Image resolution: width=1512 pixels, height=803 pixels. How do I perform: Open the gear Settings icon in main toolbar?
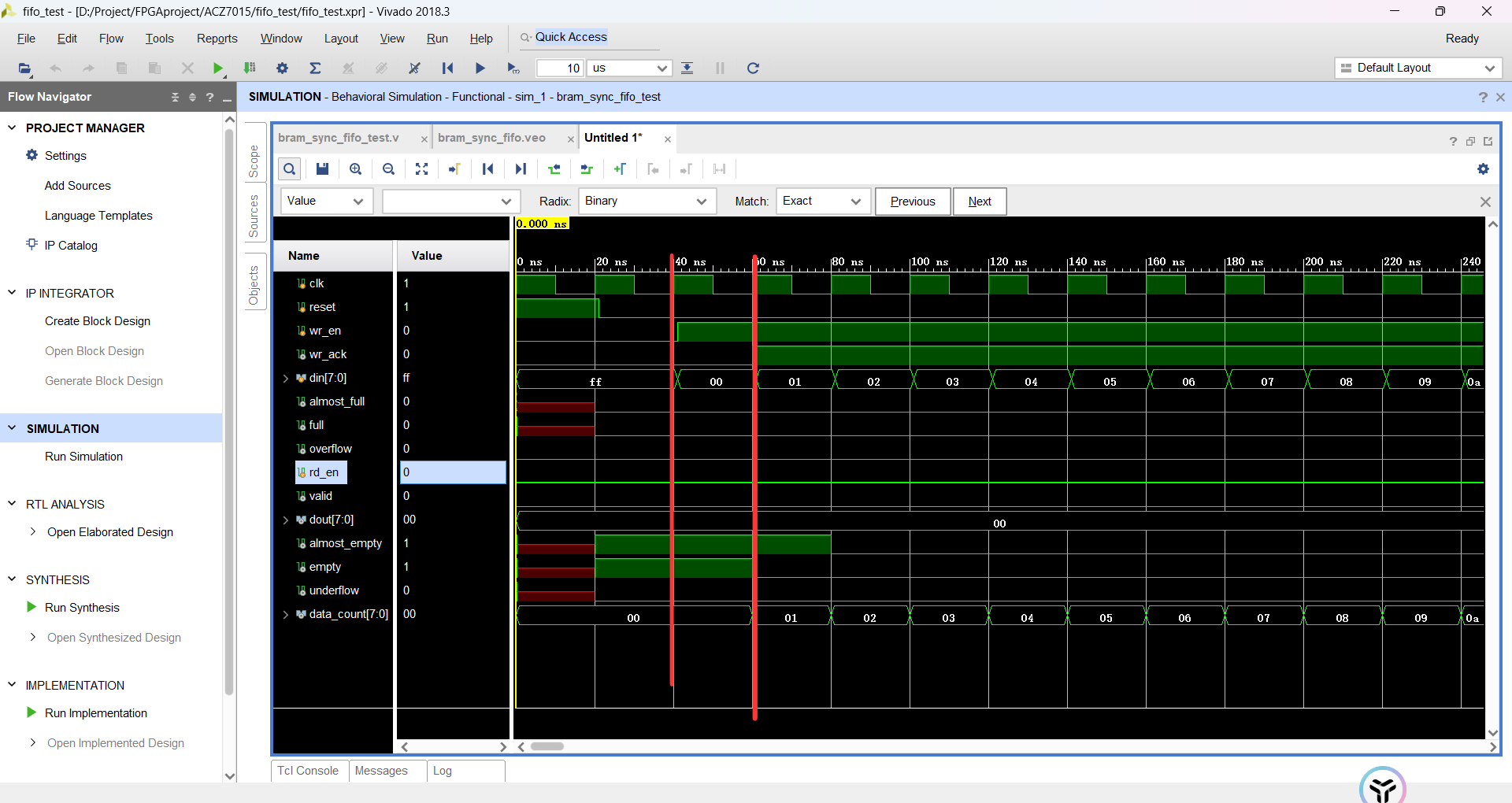pos(282,68)
